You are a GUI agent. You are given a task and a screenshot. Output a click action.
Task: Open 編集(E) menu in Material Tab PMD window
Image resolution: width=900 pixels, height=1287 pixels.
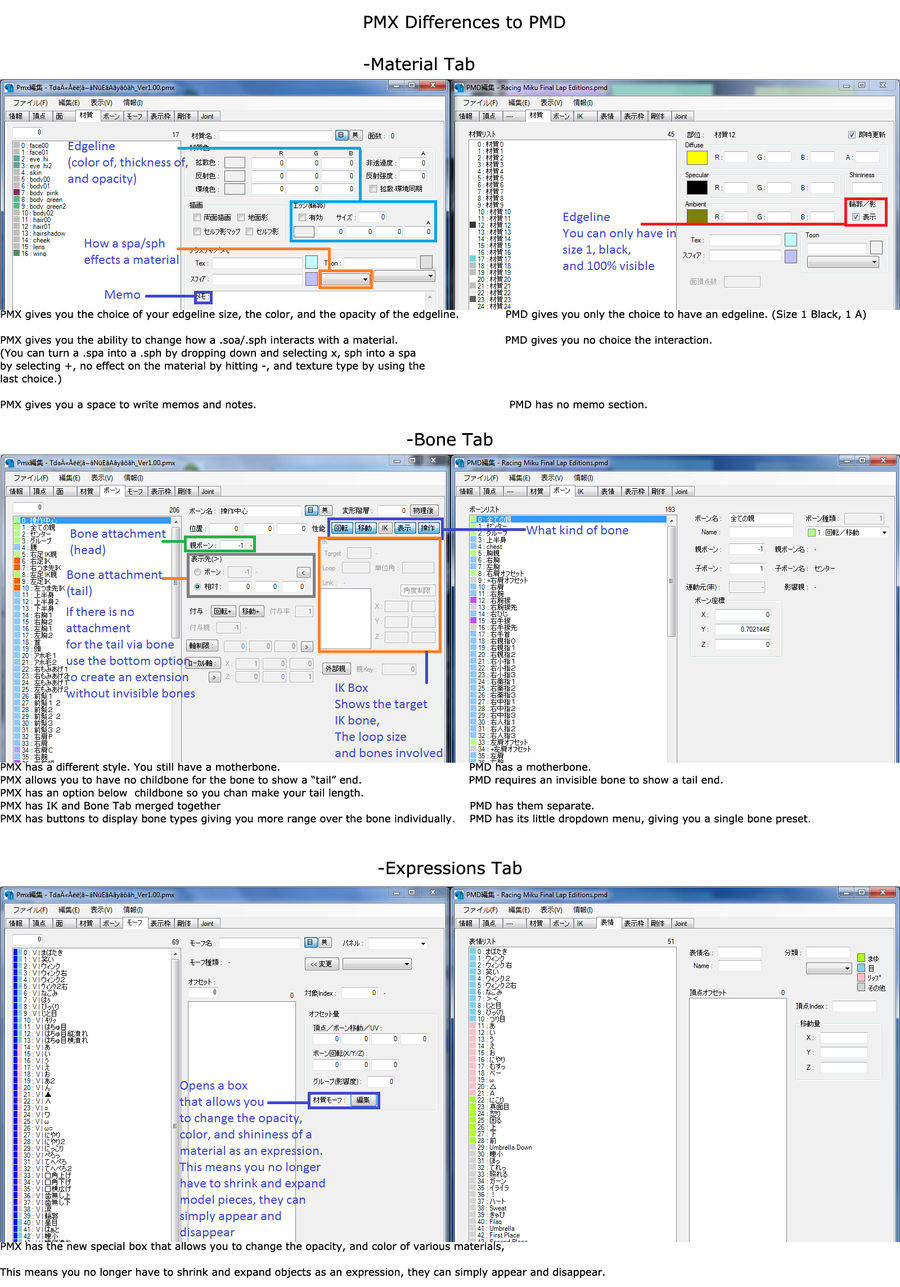(519, 103)
